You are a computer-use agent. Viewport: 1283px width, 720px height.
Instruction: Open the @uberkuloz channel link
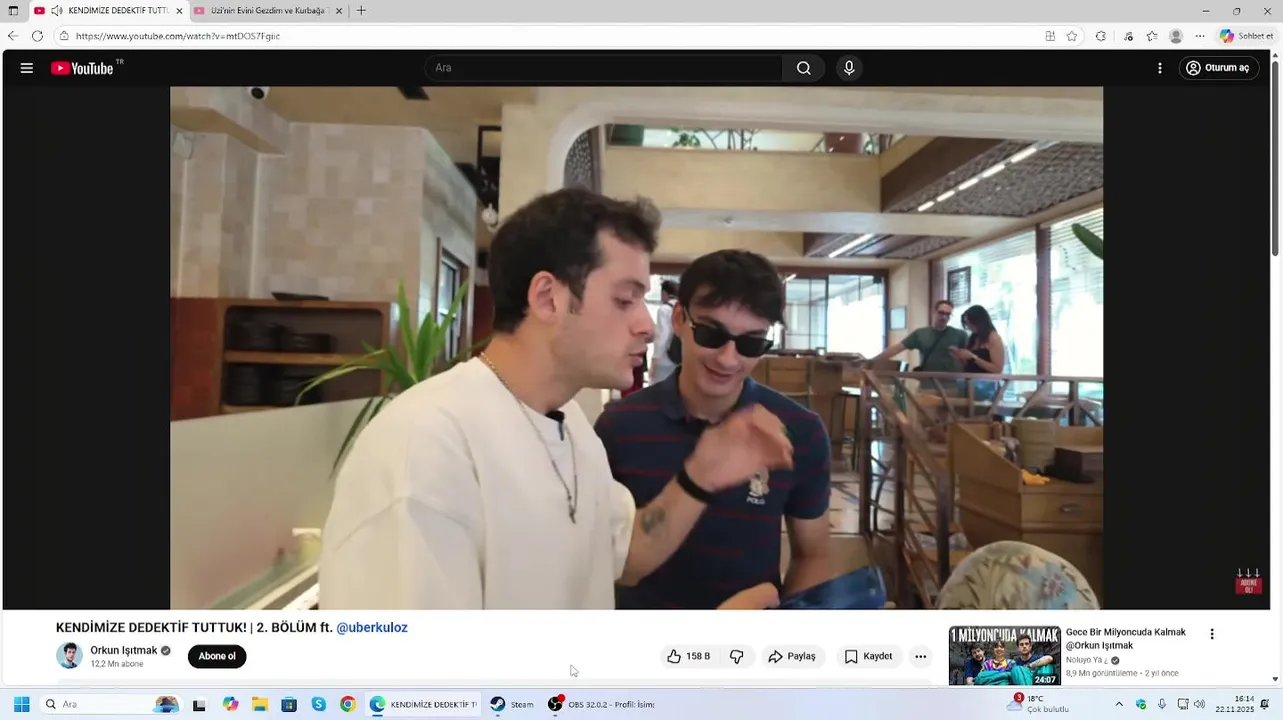[x=372, y=628]
